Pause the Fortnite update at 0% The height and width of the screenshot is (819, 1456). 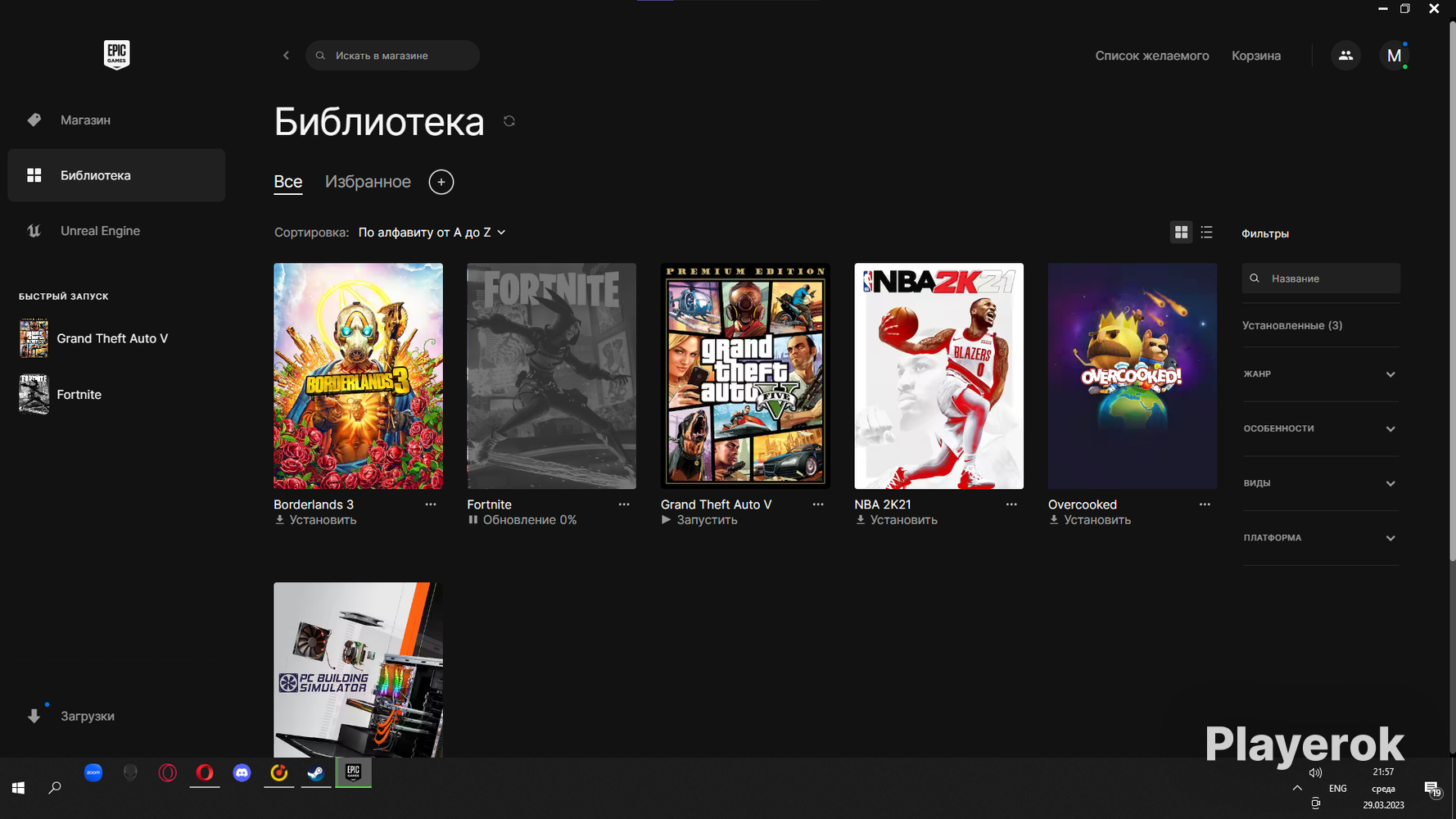coord(522,520)
